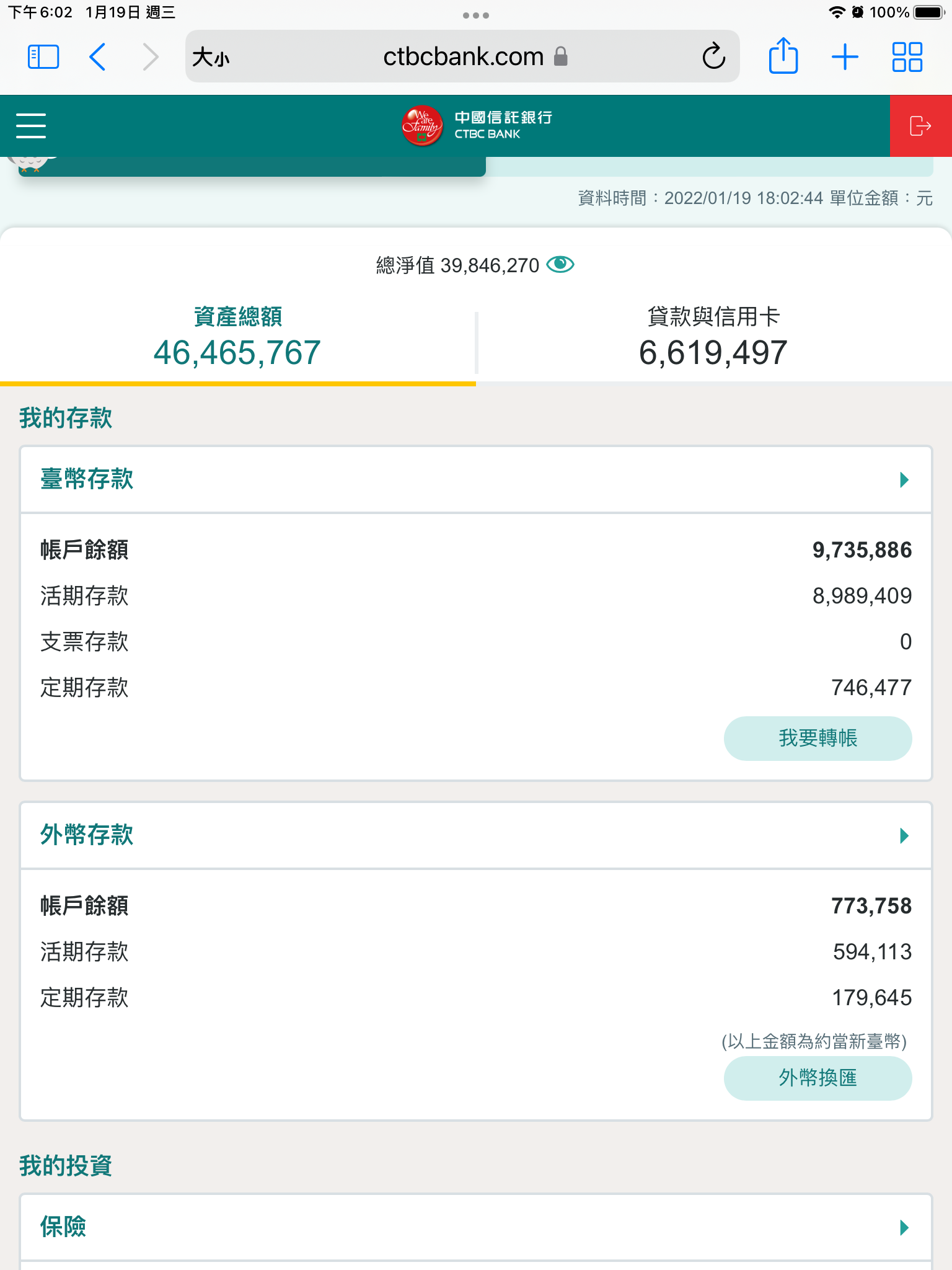Viewport: 952px width, 1270px height.
Task: Open the Safari share sheet
Action: click(x=783, y=57)
